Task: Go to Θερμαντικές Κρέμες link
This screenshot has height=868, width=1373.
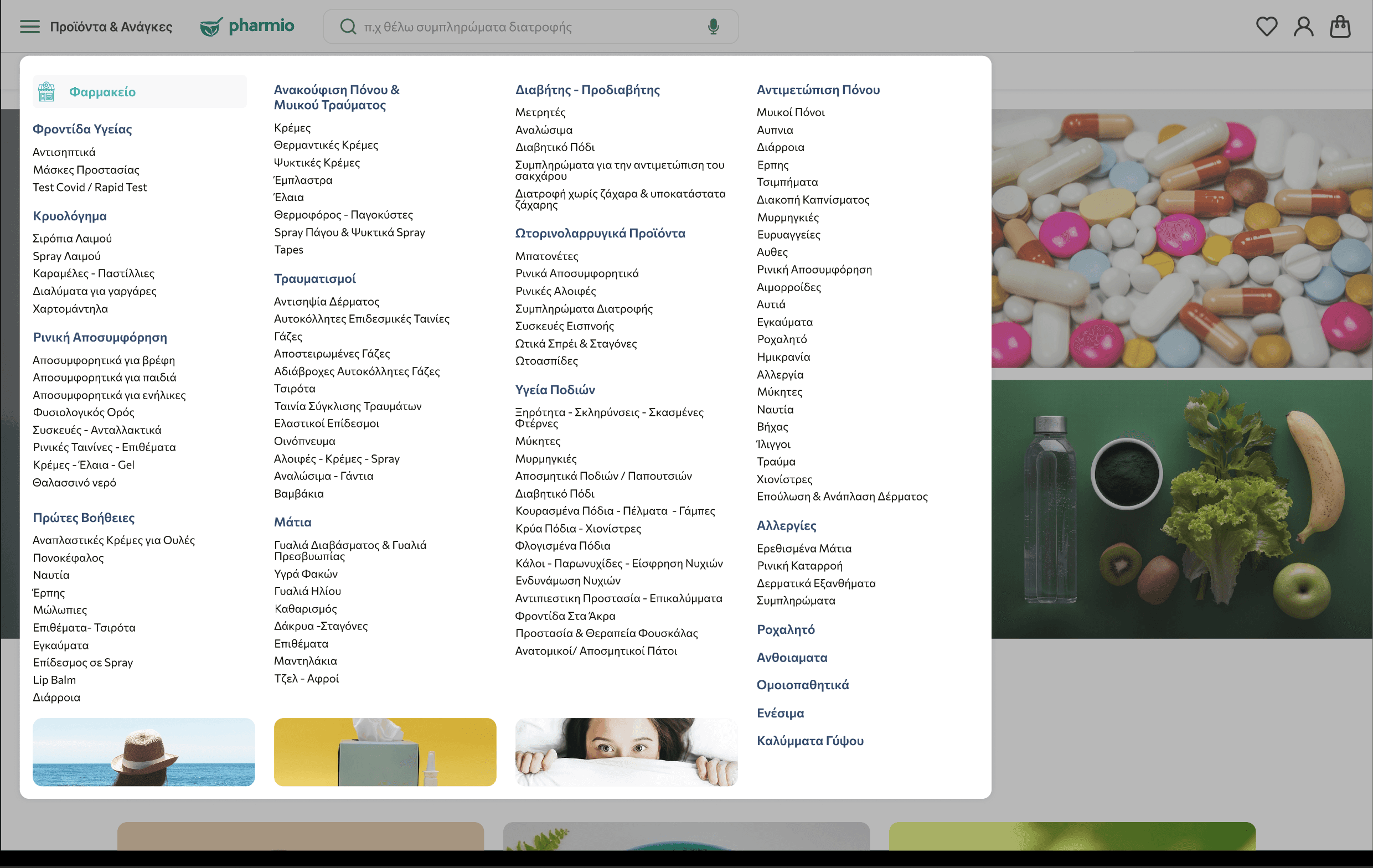Action: [326, 145]
